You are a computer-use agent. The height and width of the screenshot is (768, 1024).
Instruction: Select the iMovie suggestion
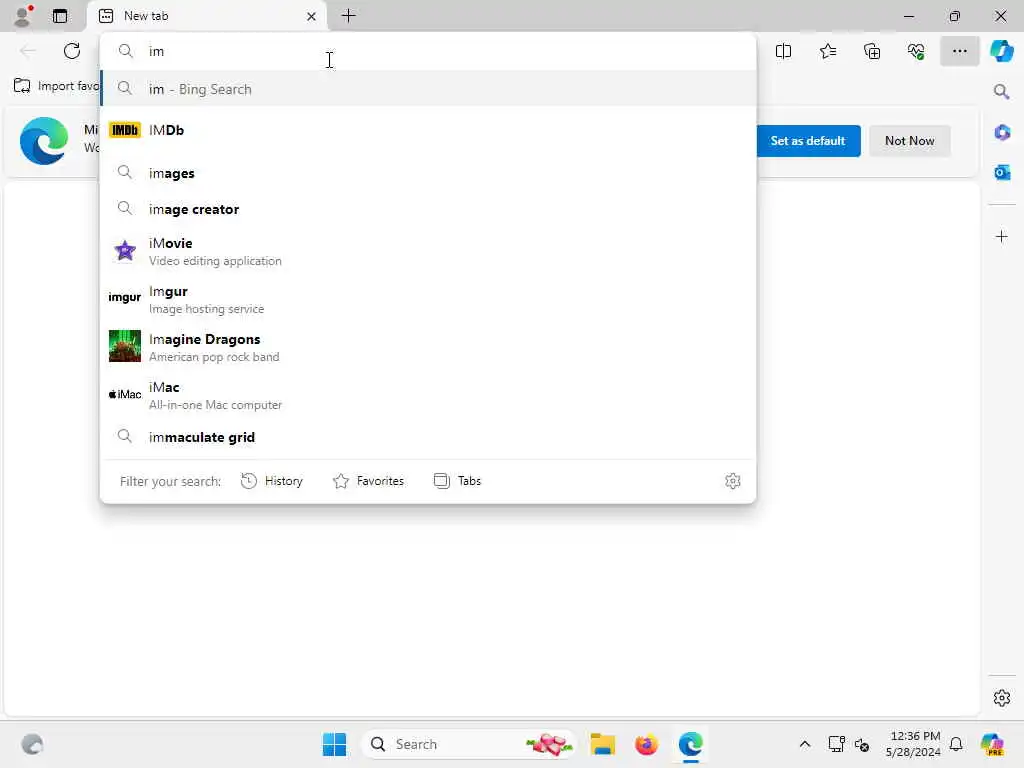pos(428,251)
